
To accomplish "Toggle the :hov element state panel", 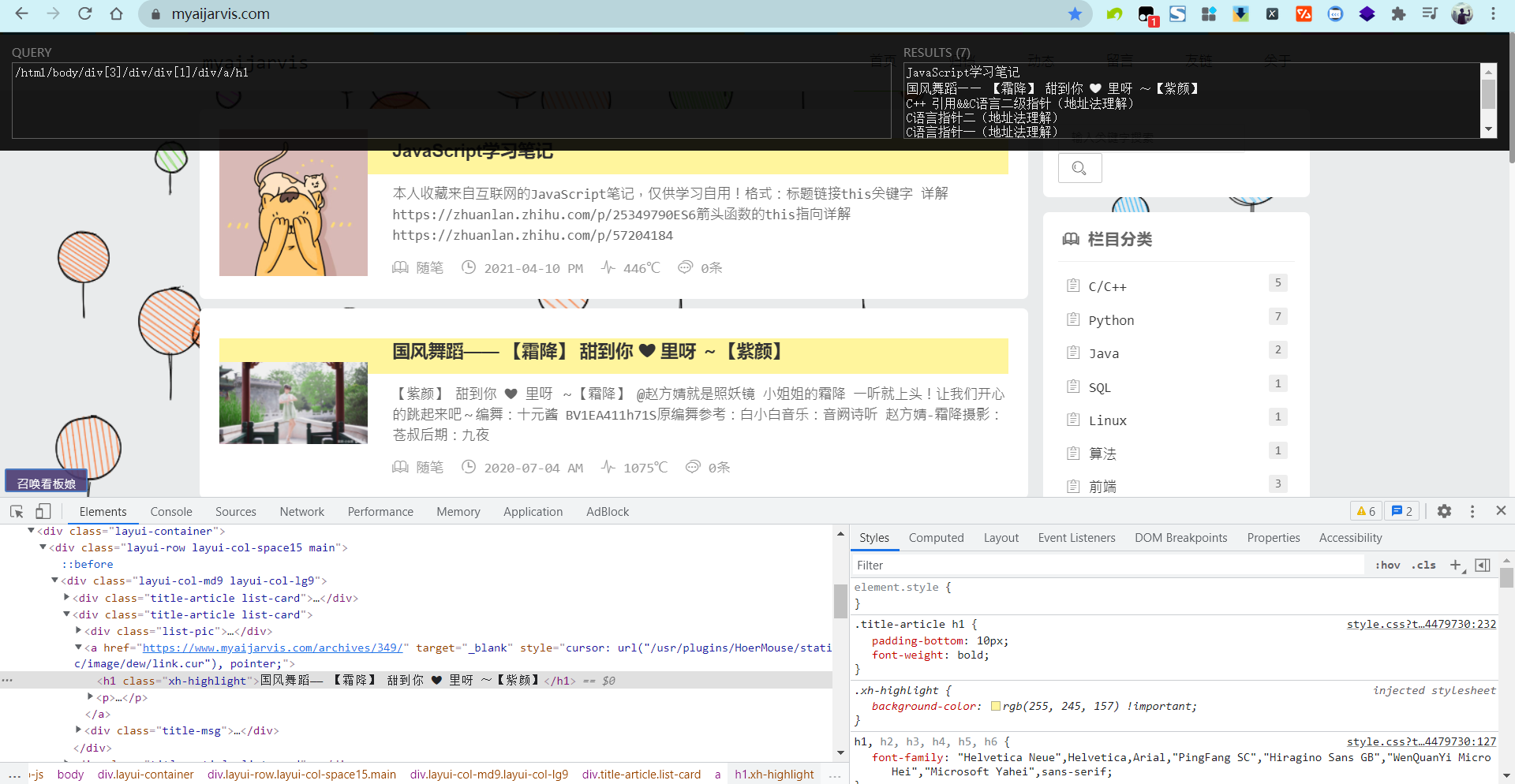I will pos(1387,565).
